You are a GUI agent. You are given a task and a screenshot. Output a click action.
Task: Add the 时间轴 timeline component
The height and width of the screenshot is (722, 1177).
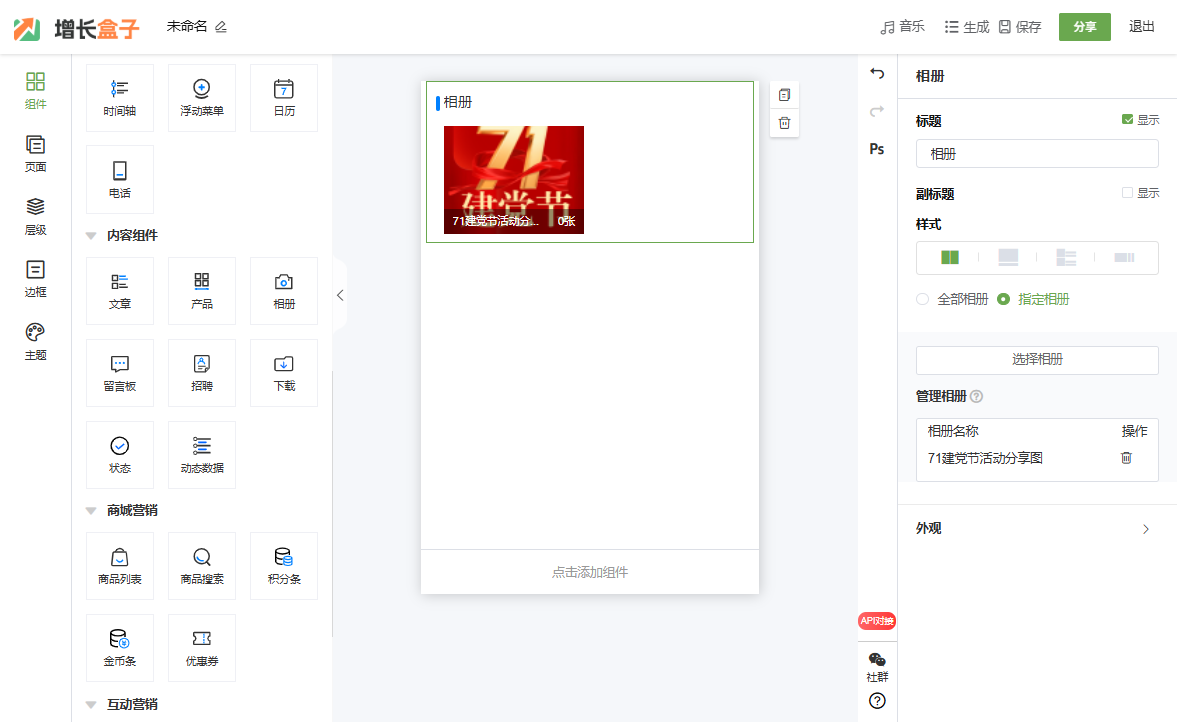120,97
